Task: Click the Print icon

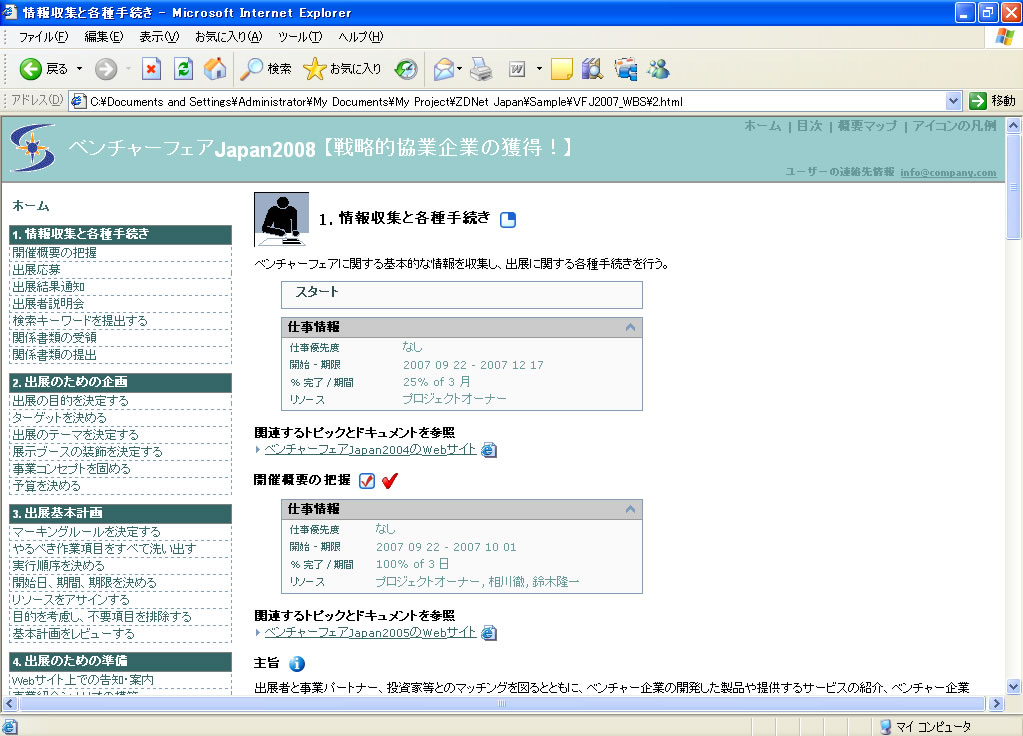Action: [481, 69]
